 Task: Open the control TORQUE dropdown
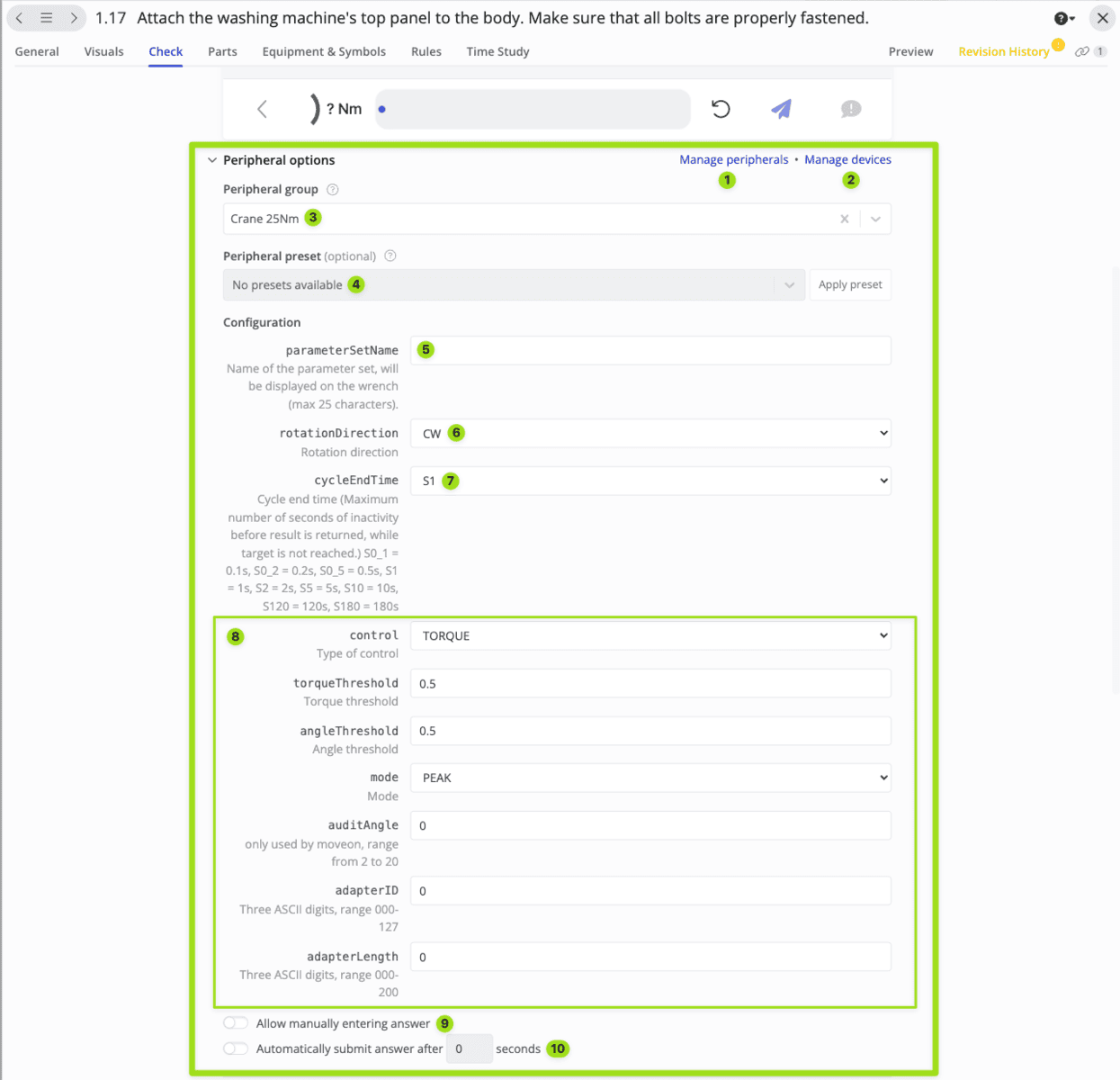(650, 635)
